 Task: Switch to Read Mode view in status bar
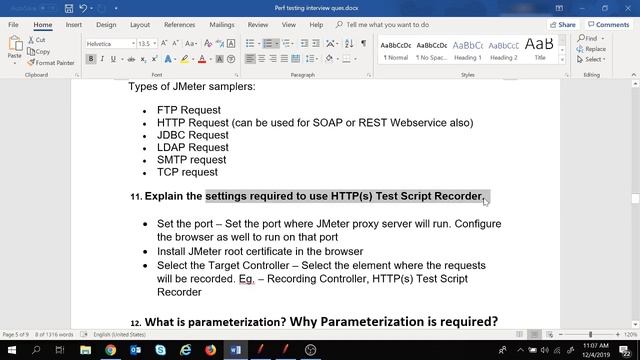519,335
